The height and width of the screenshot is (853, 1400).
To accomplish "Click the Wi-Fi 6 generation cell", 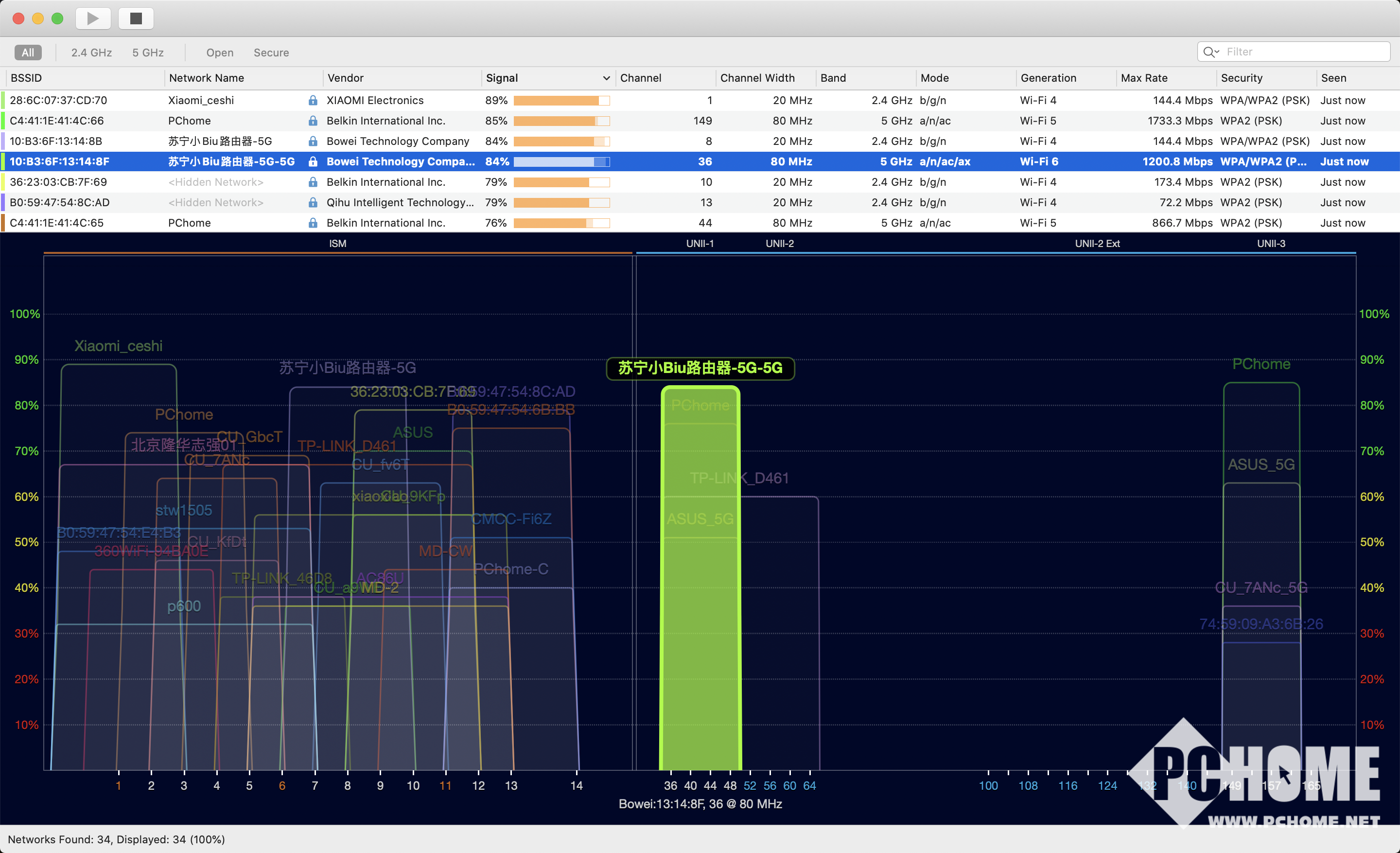I will (x=1039, y=161).
